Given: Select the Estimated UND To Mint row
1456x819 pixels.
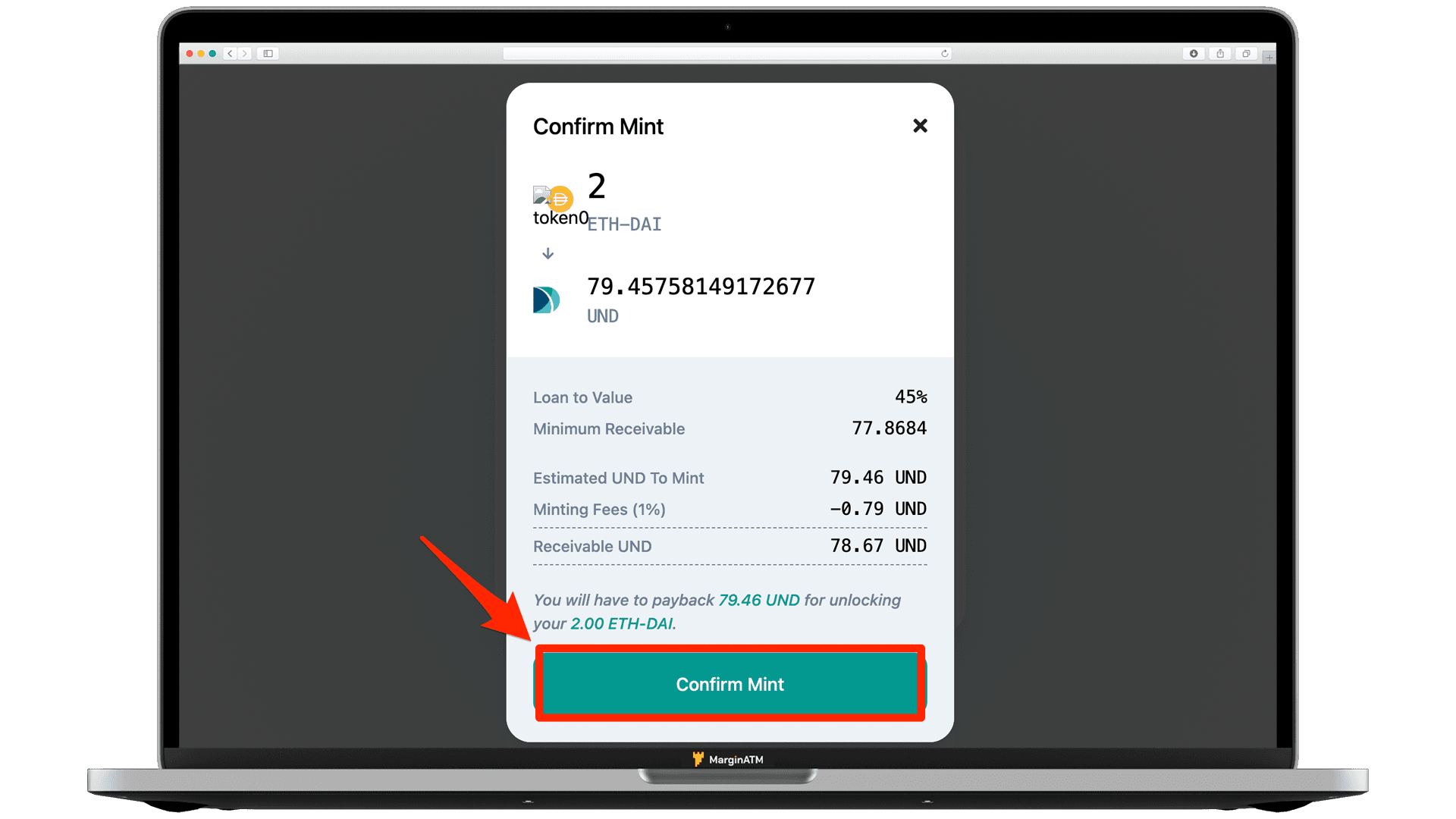Looking at the screenshot, I should pyautogui.click(x=729, y=477).
